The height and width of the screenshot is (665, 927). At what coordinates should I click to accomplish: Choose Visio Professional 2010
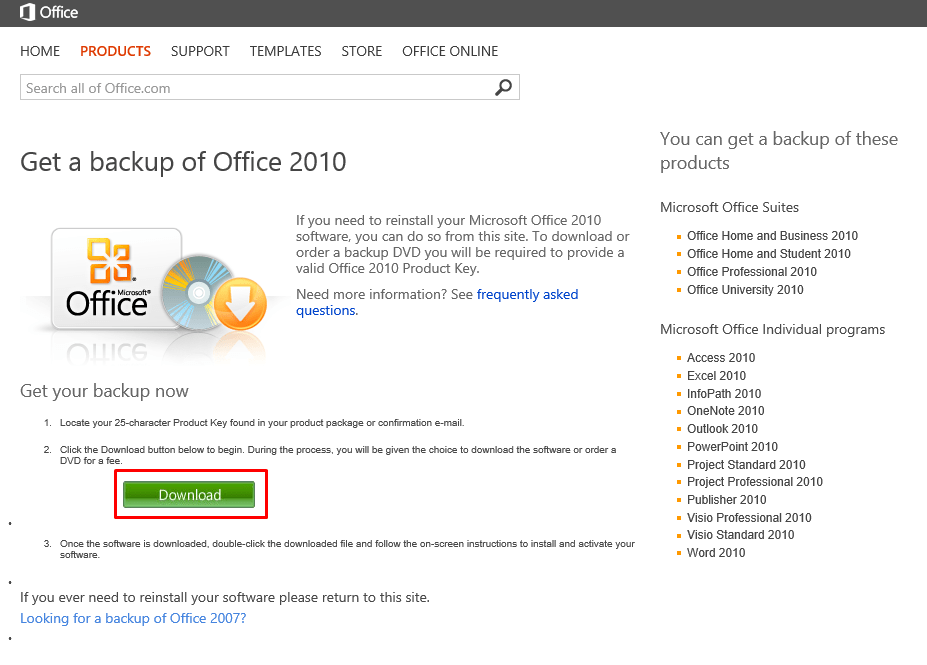(749, 518)
